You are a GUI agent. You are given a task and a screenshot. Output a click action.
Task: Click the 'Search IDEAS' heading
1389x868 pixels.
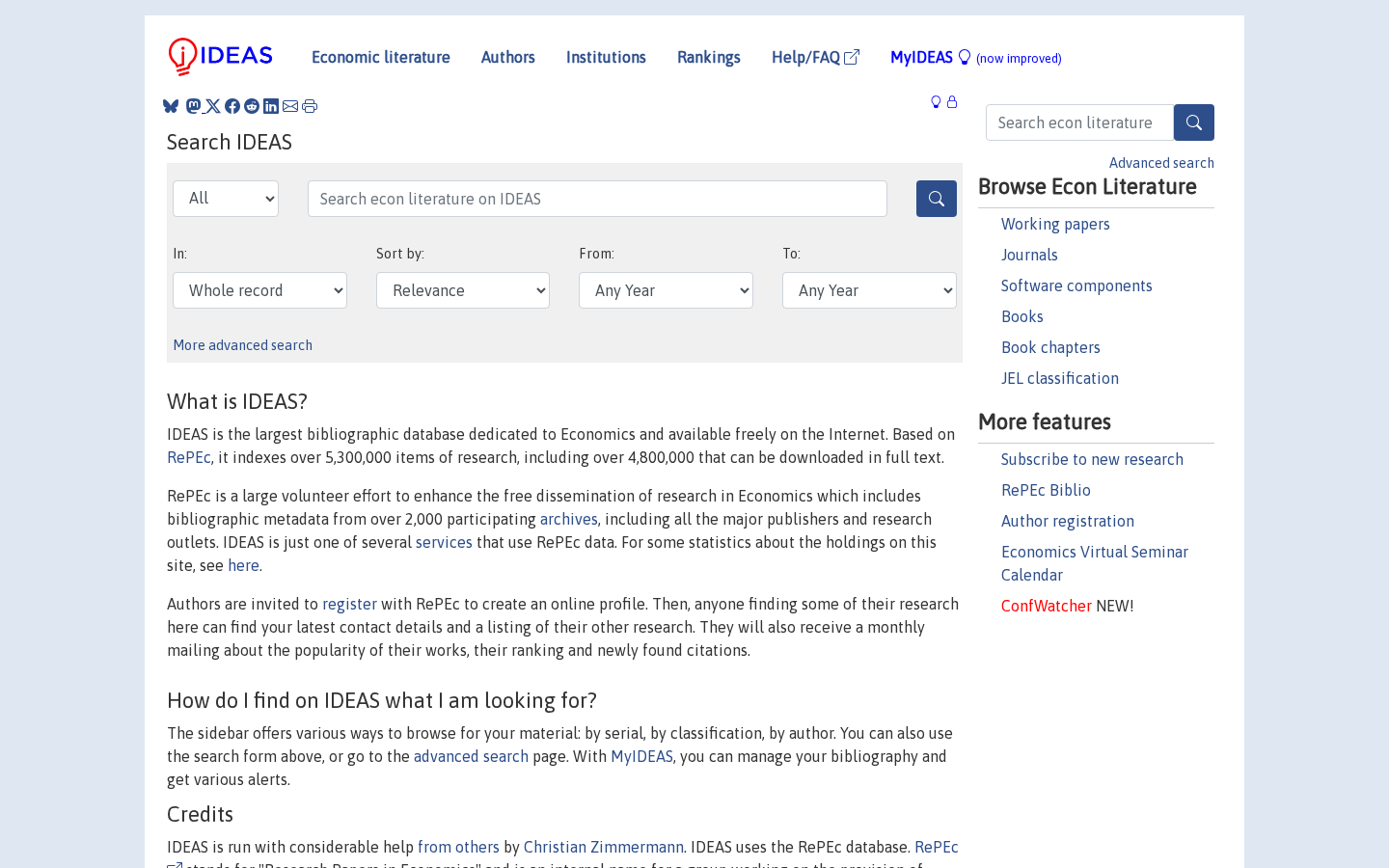[230, 142]
